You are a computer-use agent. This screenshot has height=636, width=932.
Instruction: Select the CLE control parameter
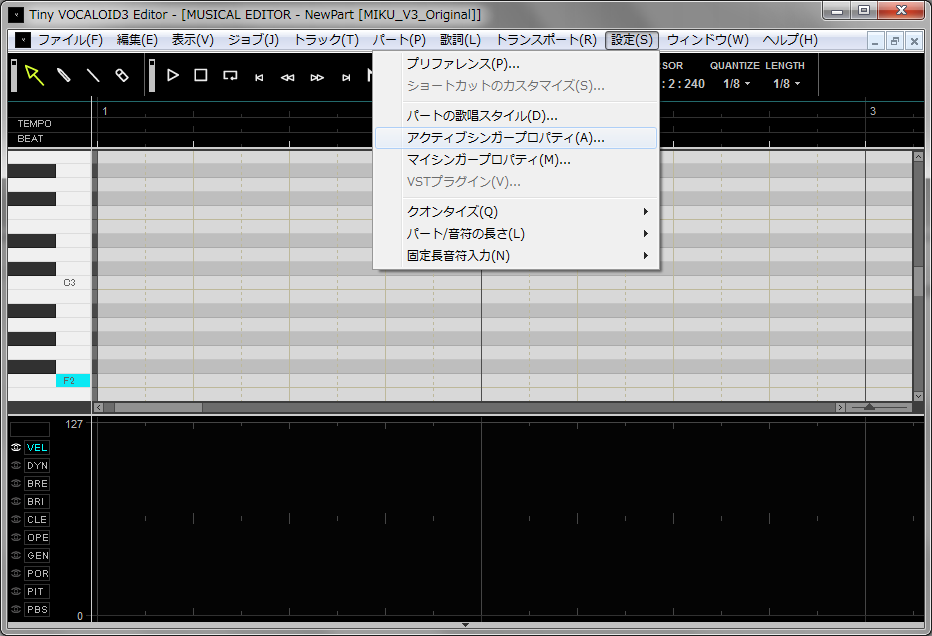(37, 519)
